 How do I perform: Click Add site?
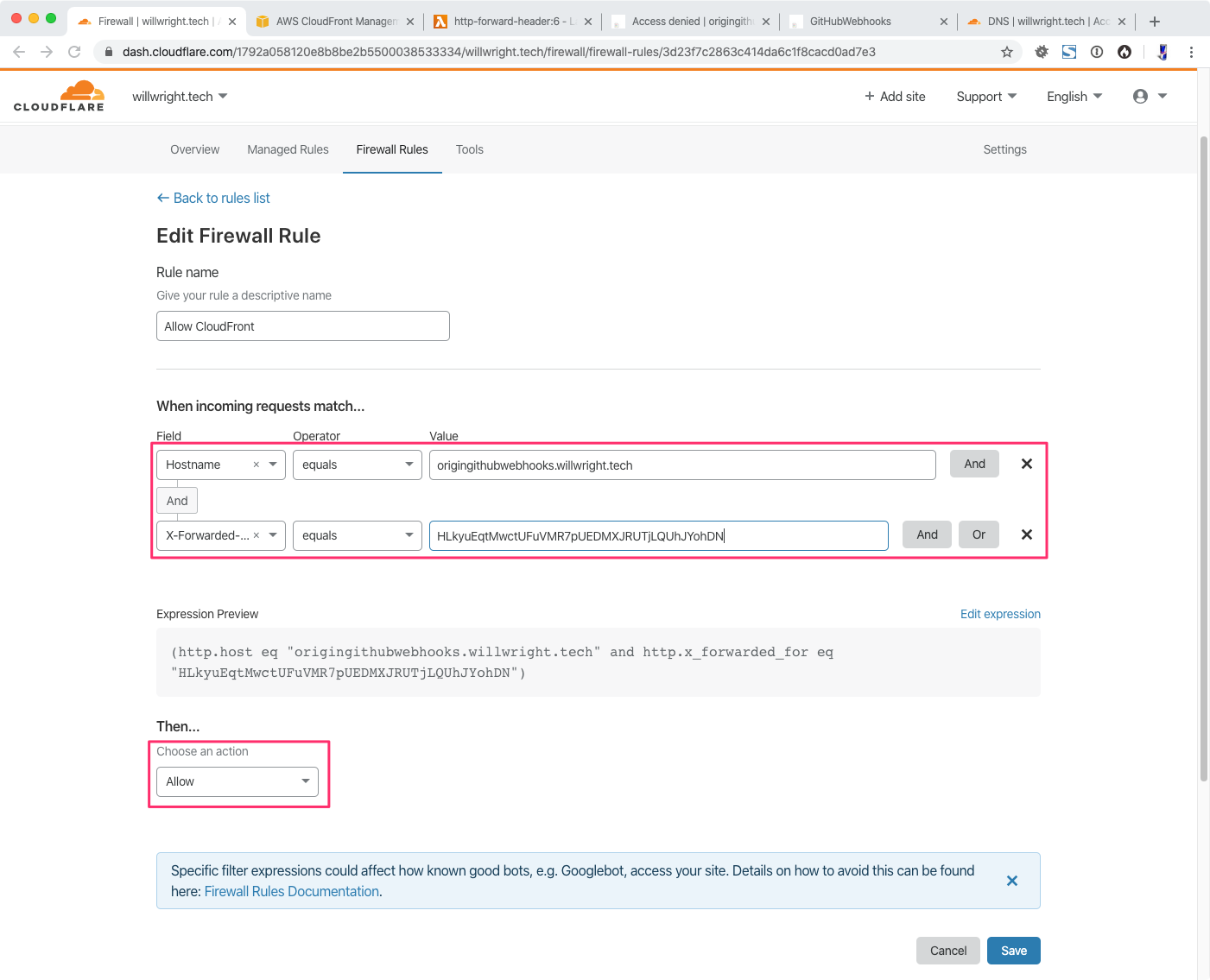895,97
